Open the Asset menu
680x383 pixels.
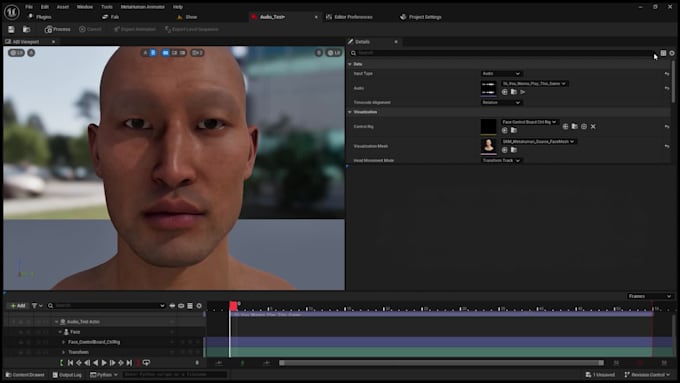(x=62, y=7)
